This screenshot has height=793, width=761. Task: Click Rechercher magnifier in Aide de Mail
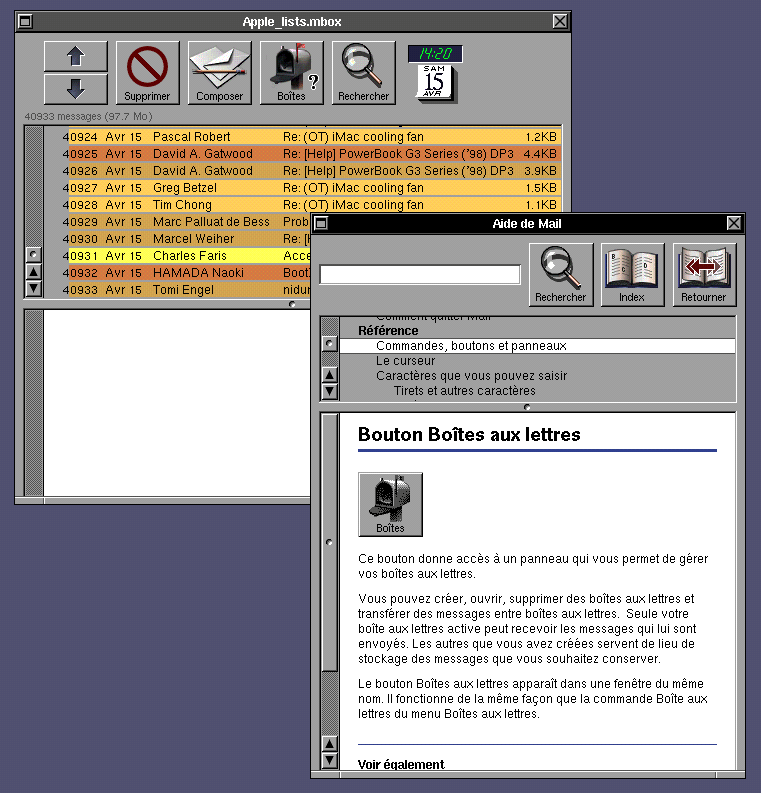click(561, 275)
